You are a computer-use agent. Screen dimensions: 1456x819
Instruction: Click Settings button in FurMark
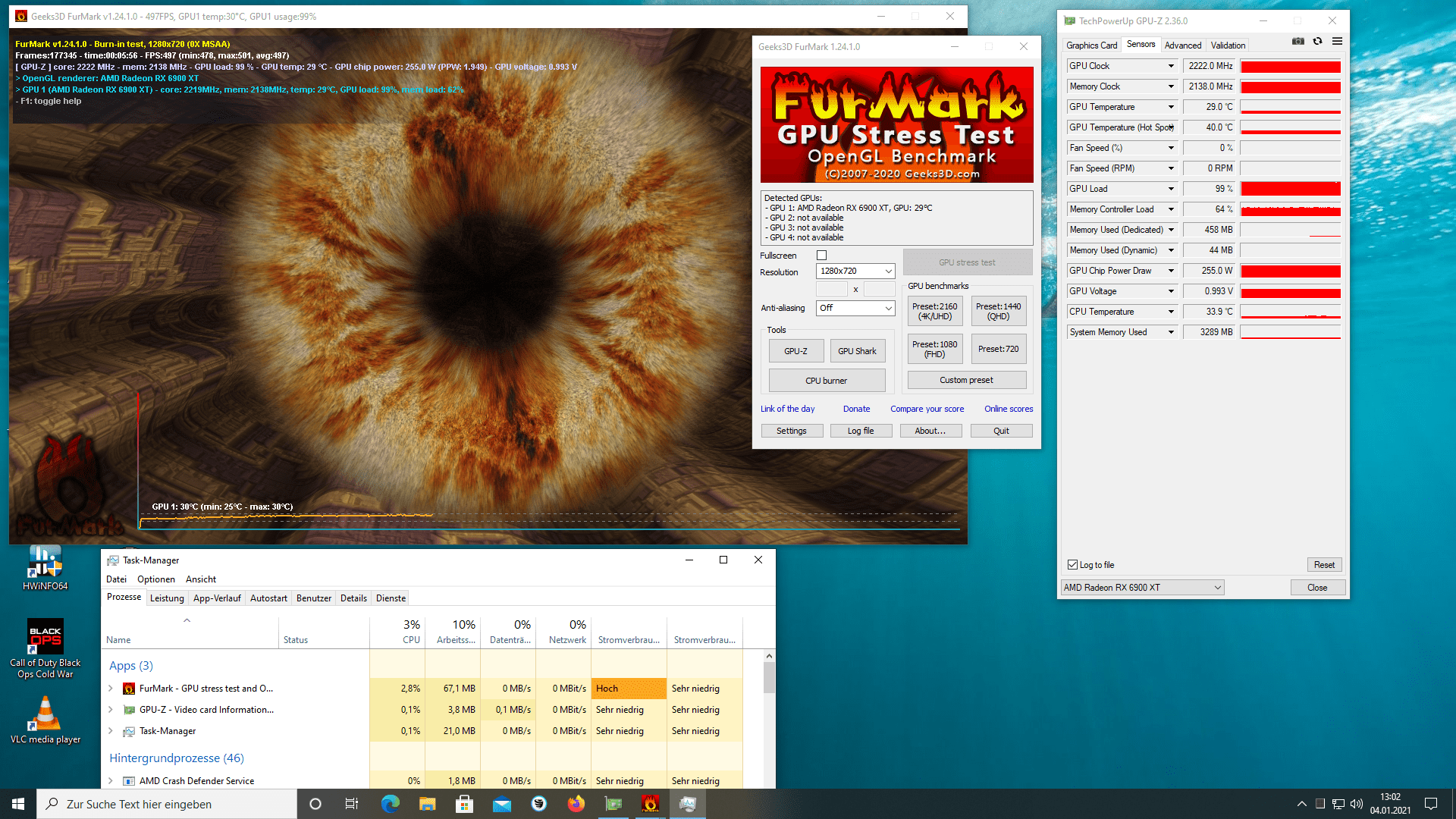coord(792,431)
